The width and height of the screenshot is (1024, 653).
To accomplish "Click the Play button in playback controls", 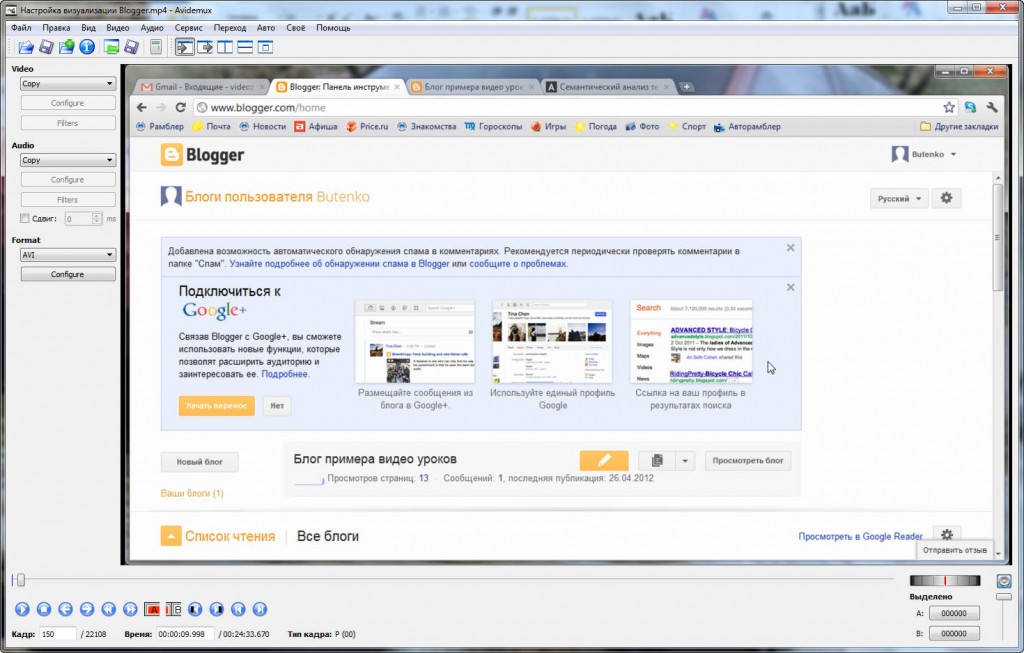I will tap(22, 609).
